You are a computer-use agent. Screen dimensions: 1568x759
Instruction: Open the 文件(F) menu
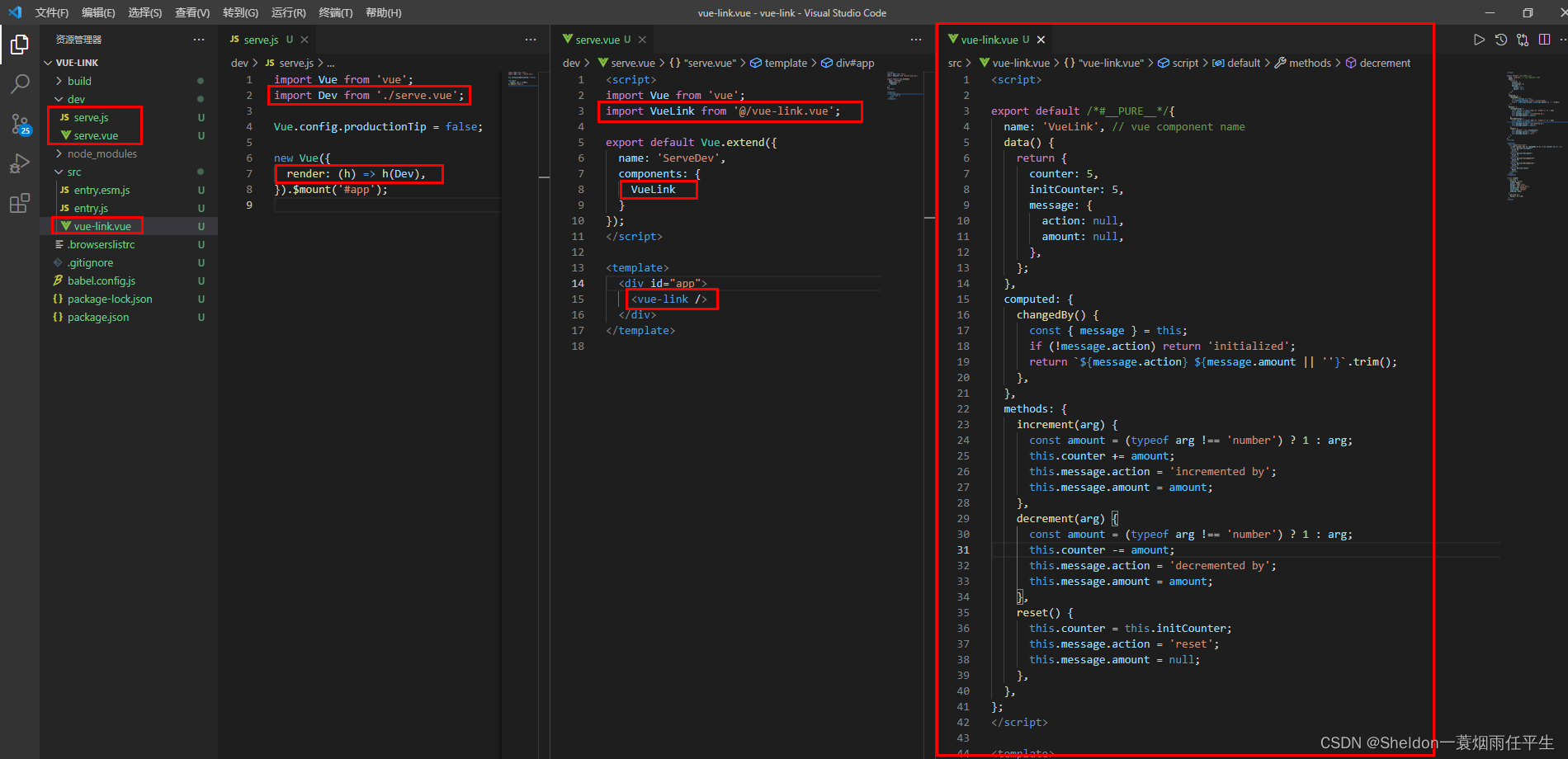click(x=52, y=12)
